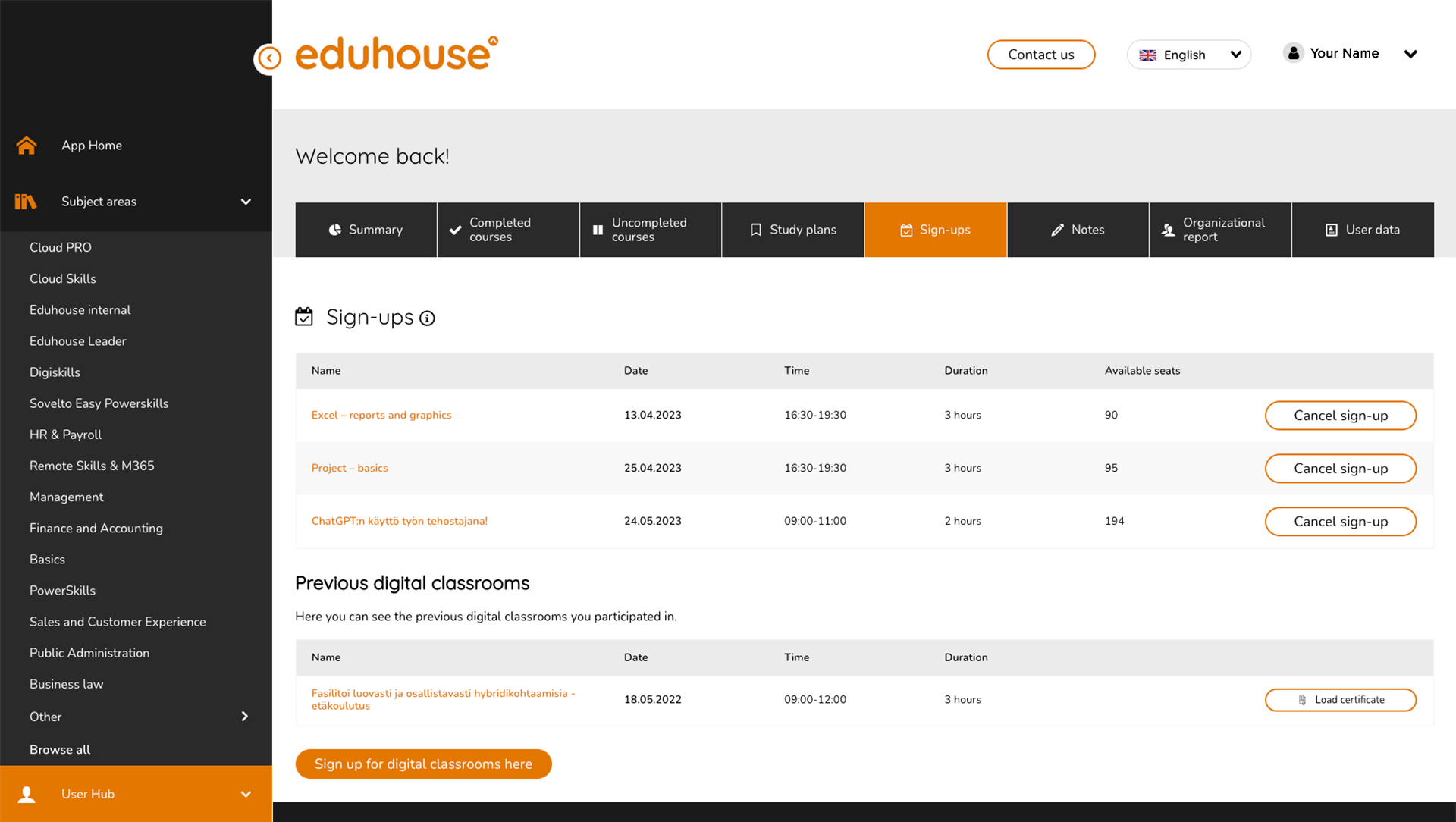Click the user profile avatar icon
This screenshot has width=1456, height=822.
1293,52
